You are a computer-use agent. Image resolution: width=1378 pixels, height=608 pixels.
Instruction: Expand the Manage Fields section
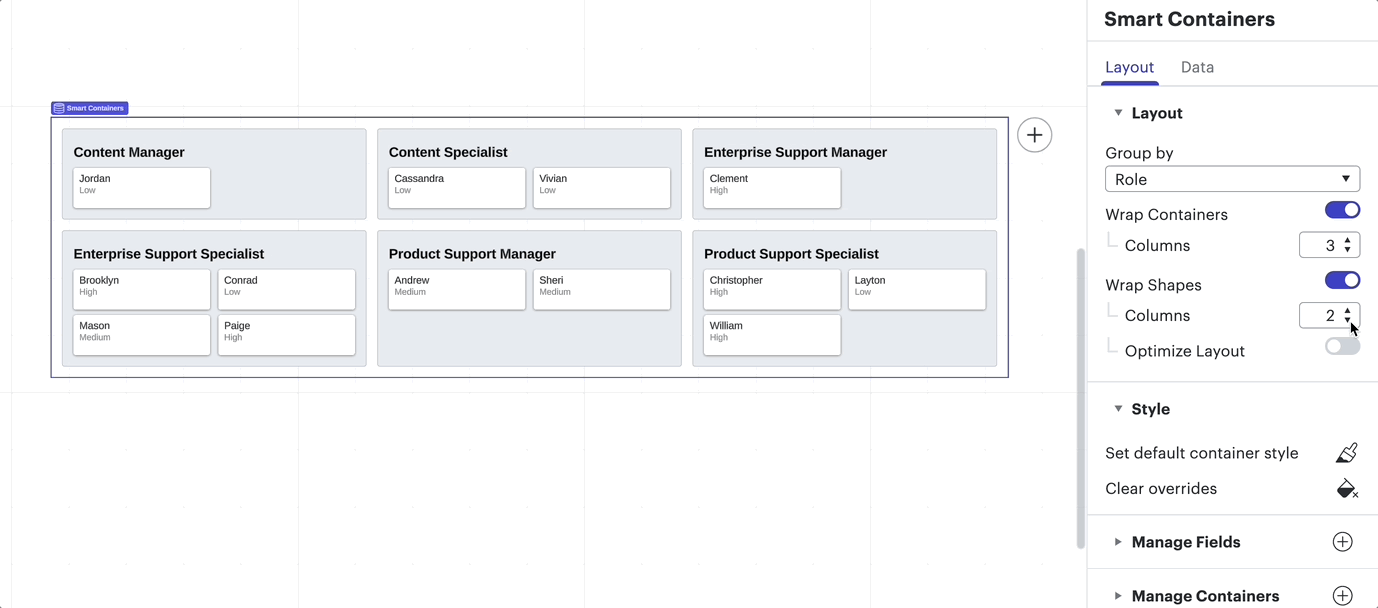point(1118,541)
